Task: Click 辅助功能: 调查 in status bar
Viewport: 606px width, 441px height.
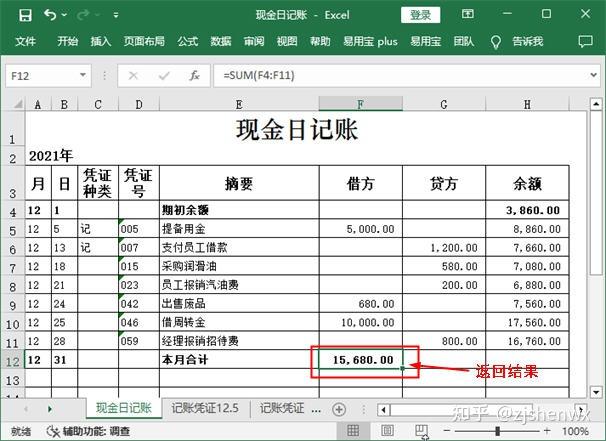Action: click(x=89, y=432)
